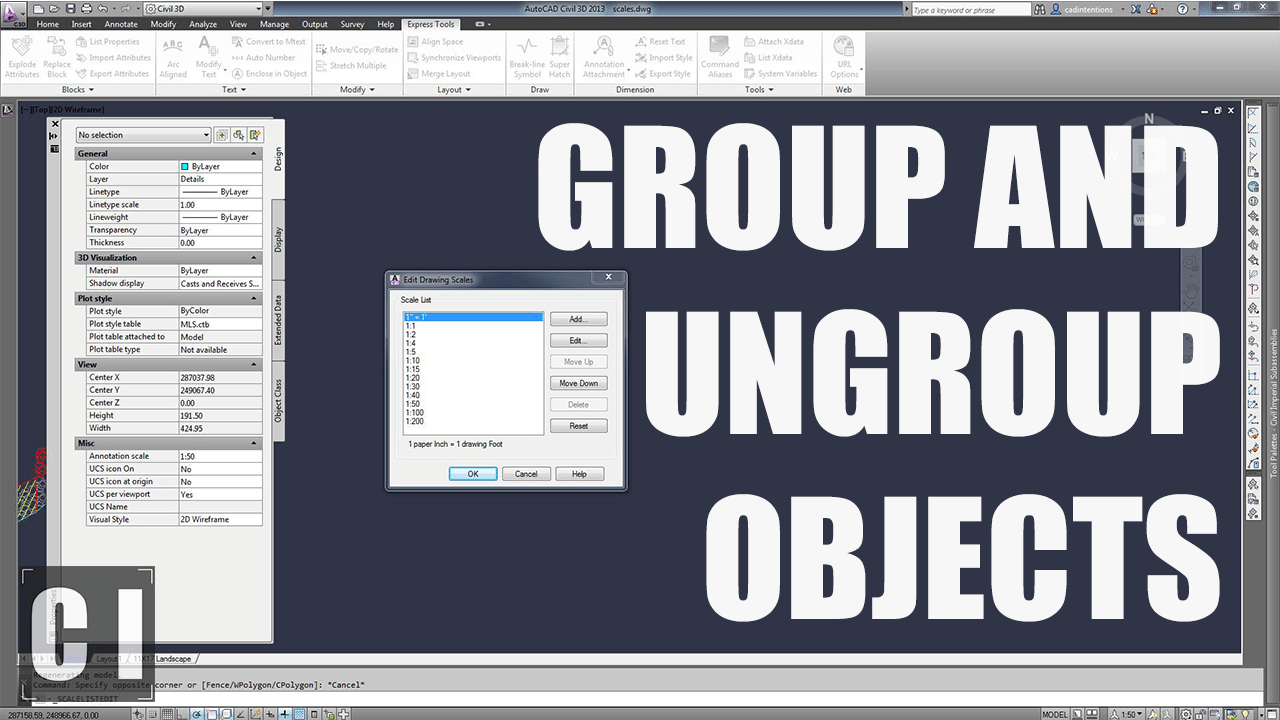The image size is (1280, 720).
Task: Select the 1:100 scale in Scale List
Action: point(415,412)
